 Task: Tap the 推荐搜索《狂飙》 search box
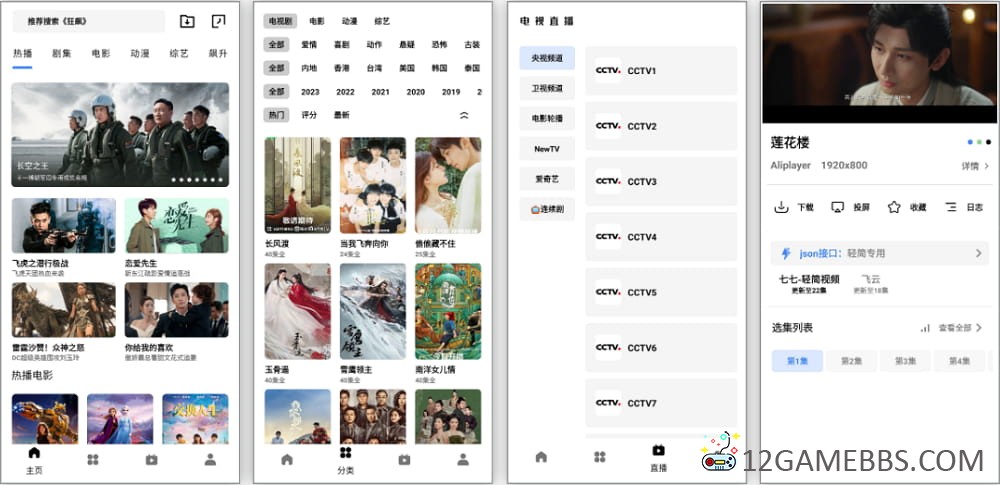tap(89, 21)
